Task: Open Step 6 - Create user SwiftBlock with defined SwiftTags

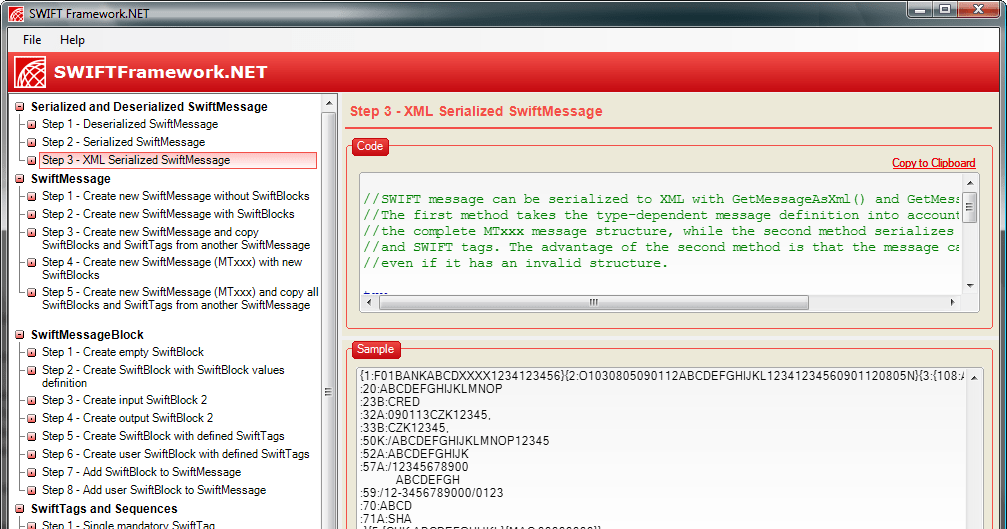Action: (176, 454)
